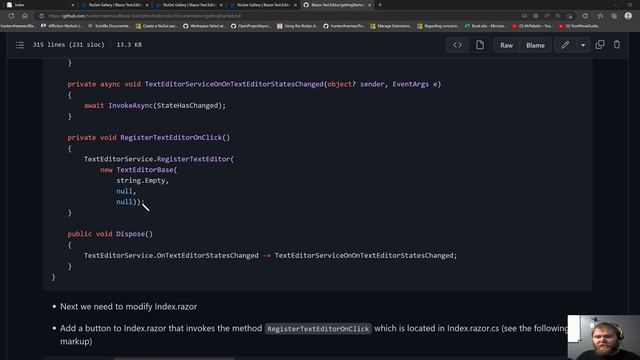The width and height of the screenshot is (640, 360).
Task: Open 'Create a NuGet pac...' bookmark
Action: [x=156, y=26]
